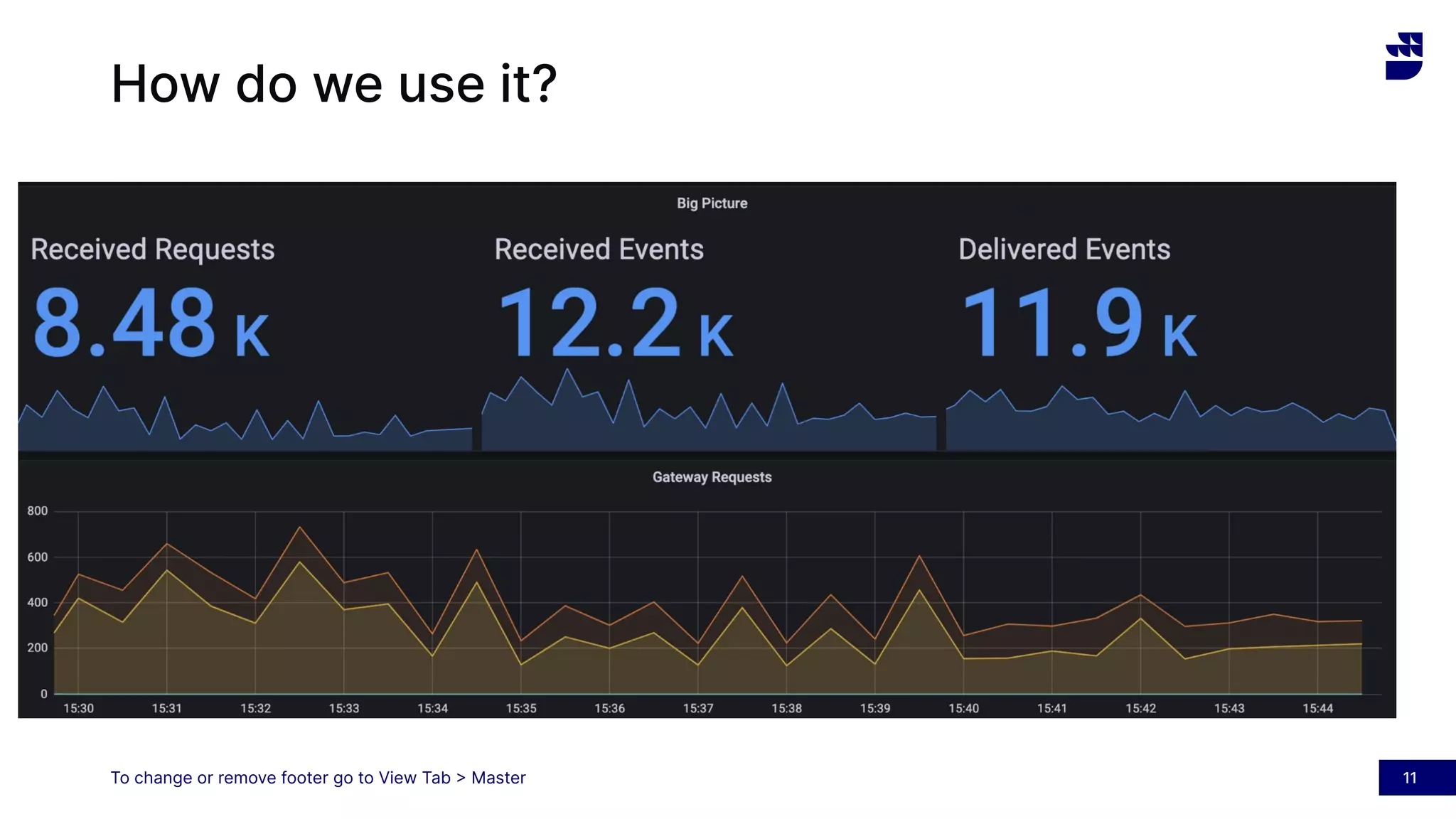Click the 8.48 K requests value

pos(151,323)
